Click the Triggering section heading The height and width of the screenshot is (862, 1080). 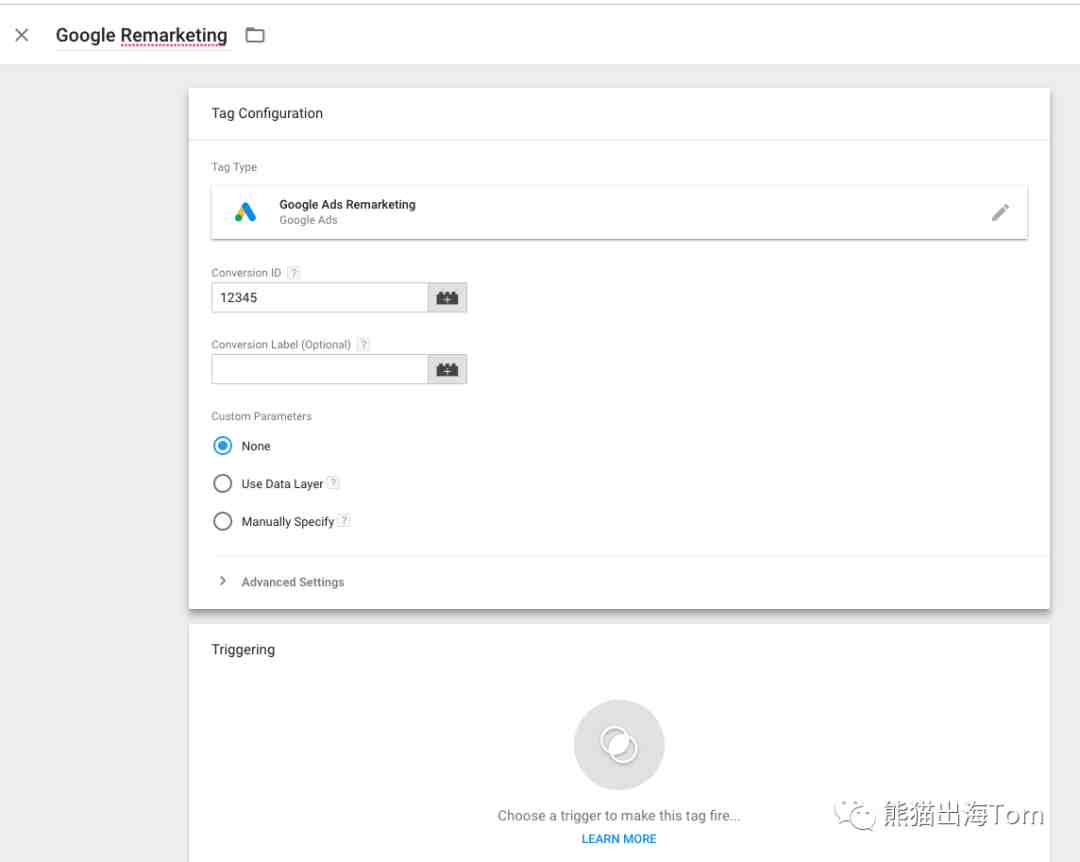[x=243, y=650]
